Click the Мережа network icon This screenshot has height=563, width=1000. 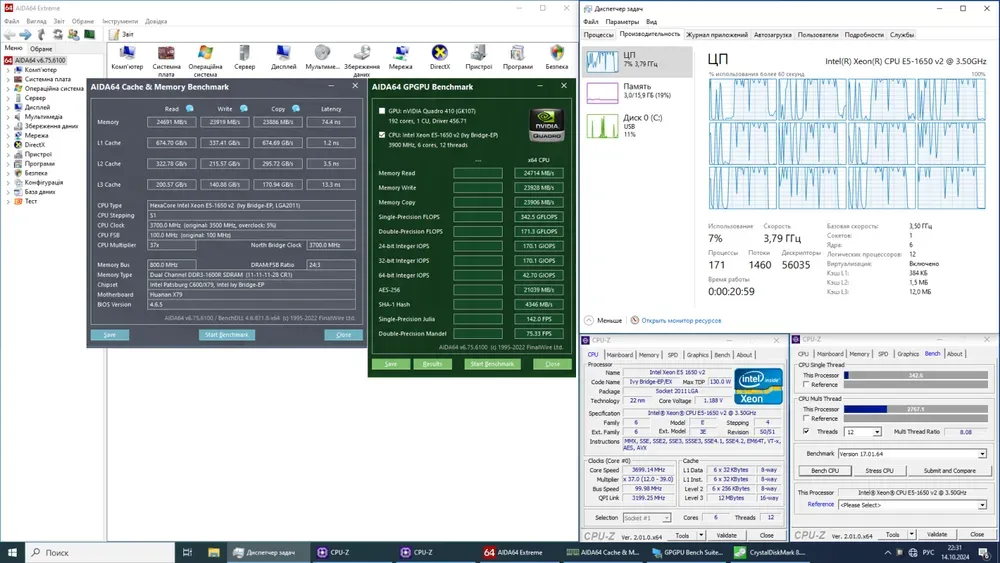click(400, 54)
